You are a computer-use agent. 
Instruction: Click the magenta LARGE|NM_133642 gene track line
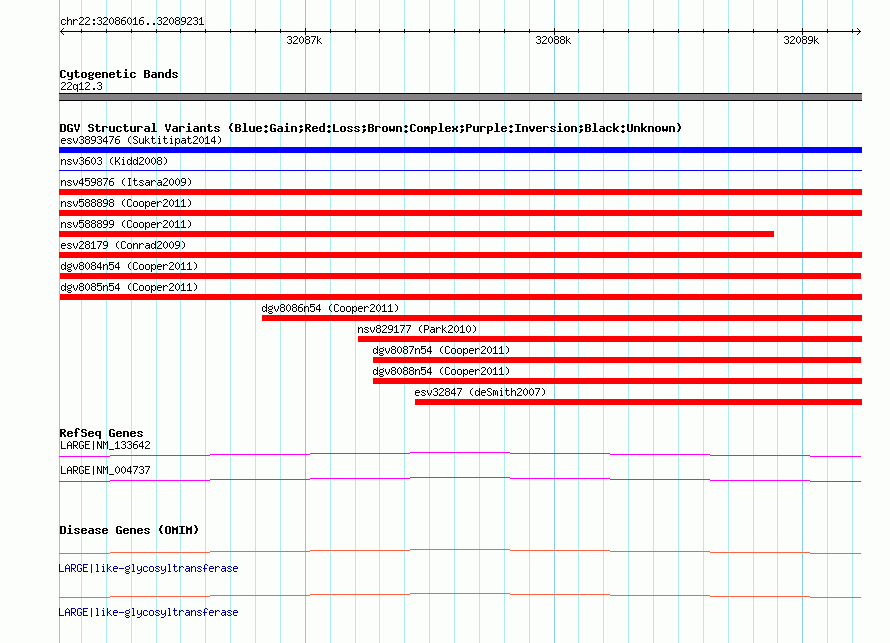pos(460,454)
